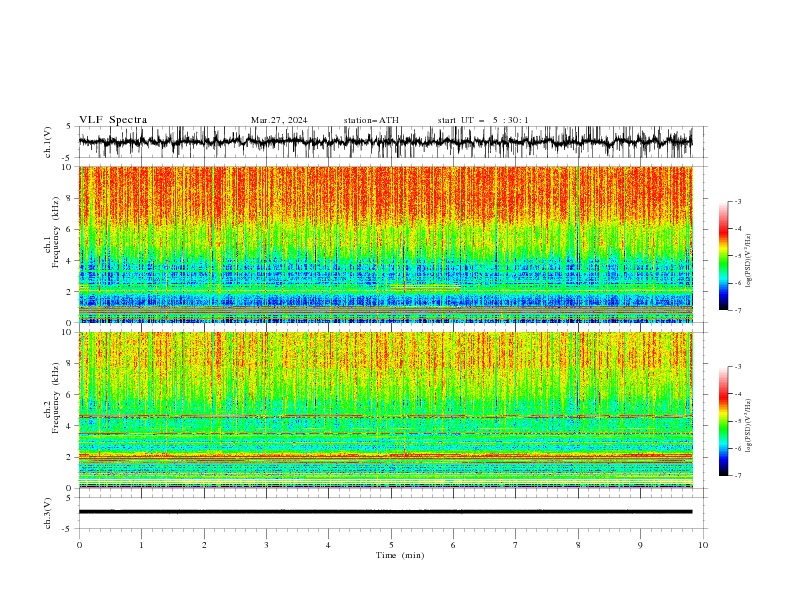Click the ch.3(V) axis label
Image resolution: width=792 pixels, height=612 pixels.
point(48,513)
